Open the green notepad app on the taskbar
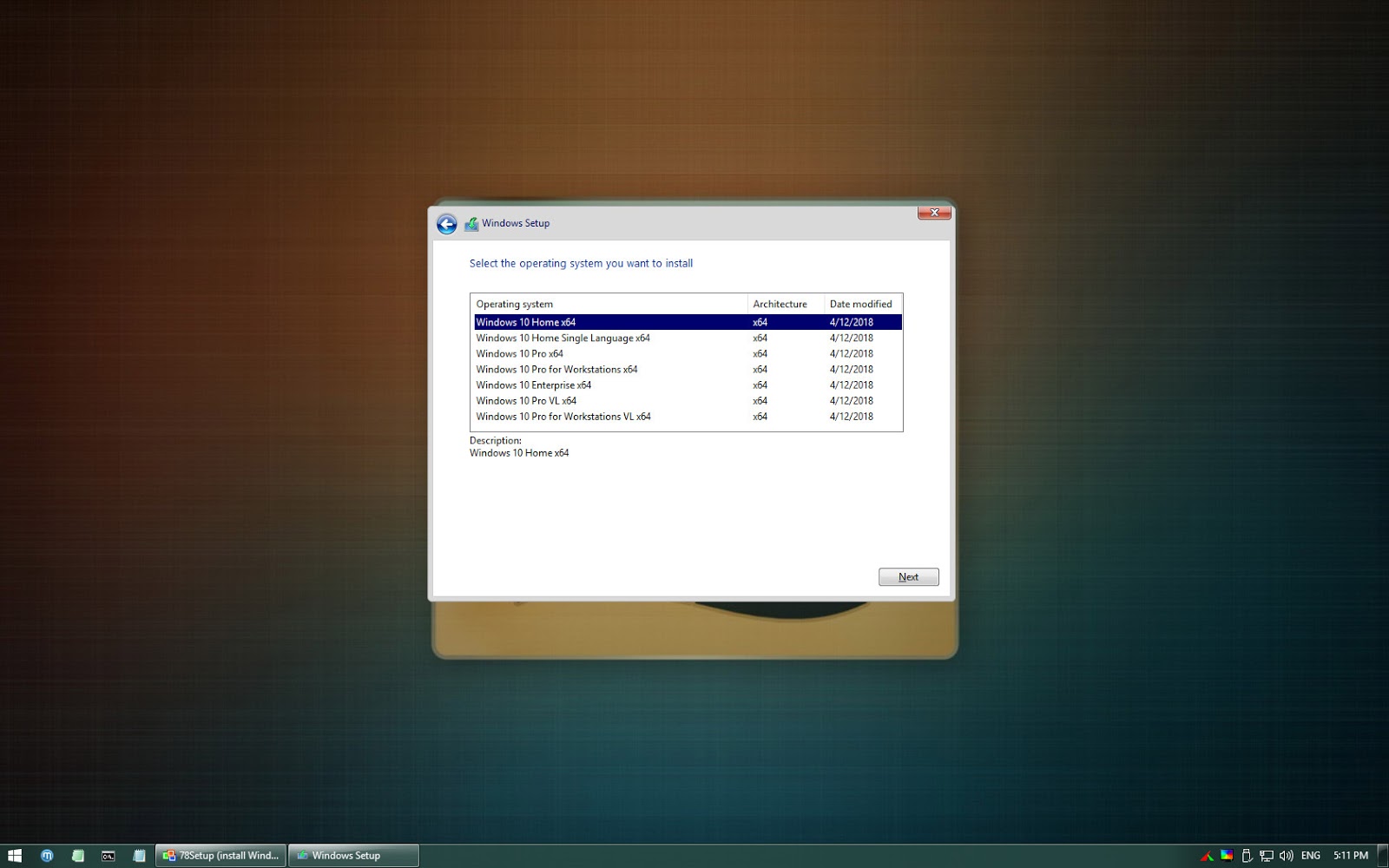 (77, 855)
